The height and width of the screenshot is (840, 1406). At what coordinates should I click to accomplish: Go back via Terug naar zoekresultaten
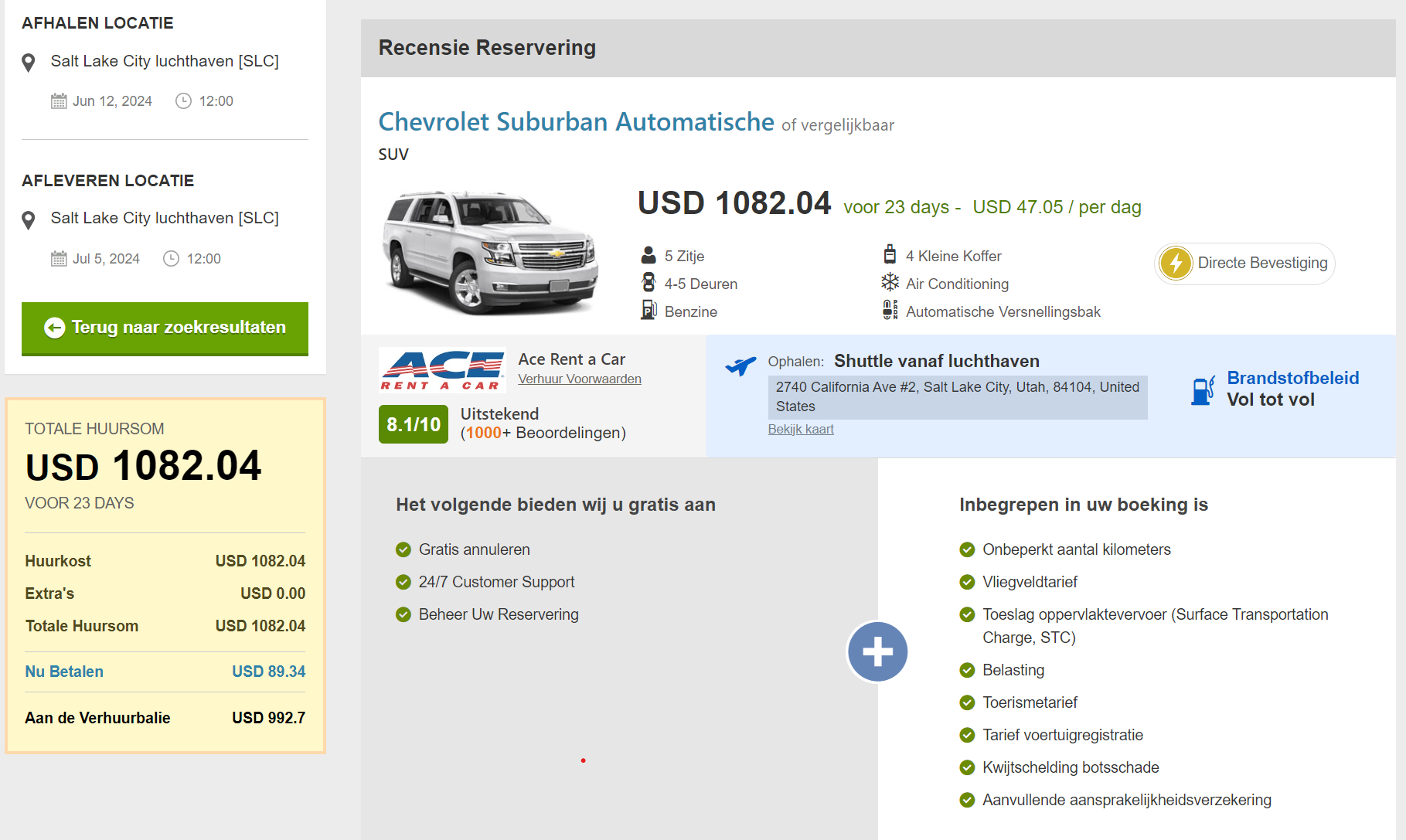click(165, 328)
